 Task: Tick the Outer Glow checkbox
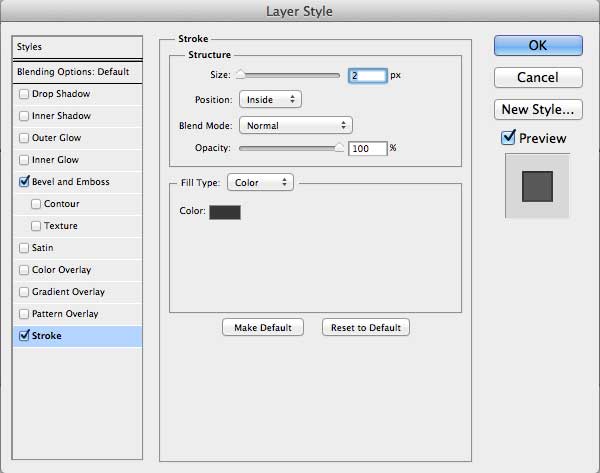[x=24, y=138]
